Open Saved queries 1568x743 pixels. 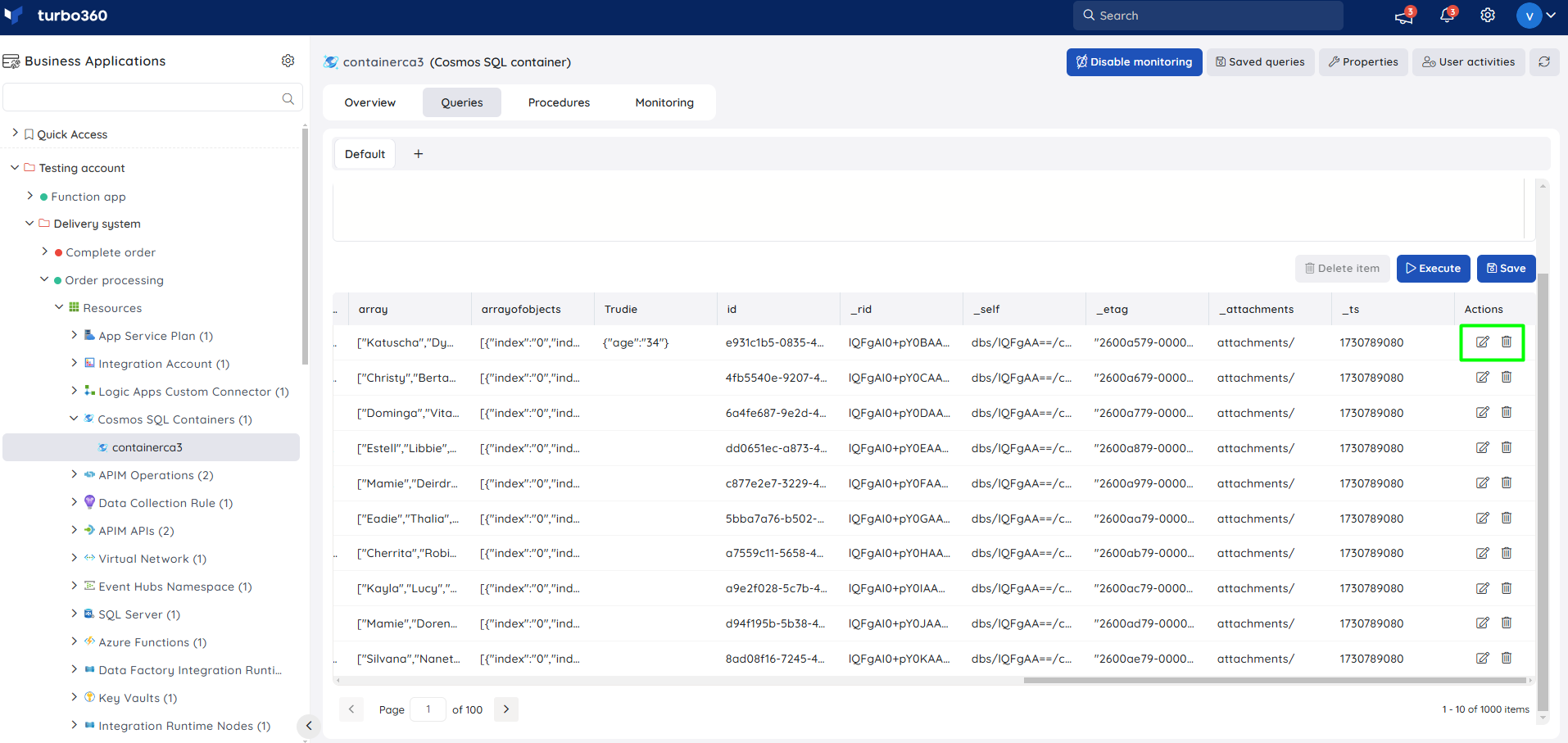[x=1260, y=62]
